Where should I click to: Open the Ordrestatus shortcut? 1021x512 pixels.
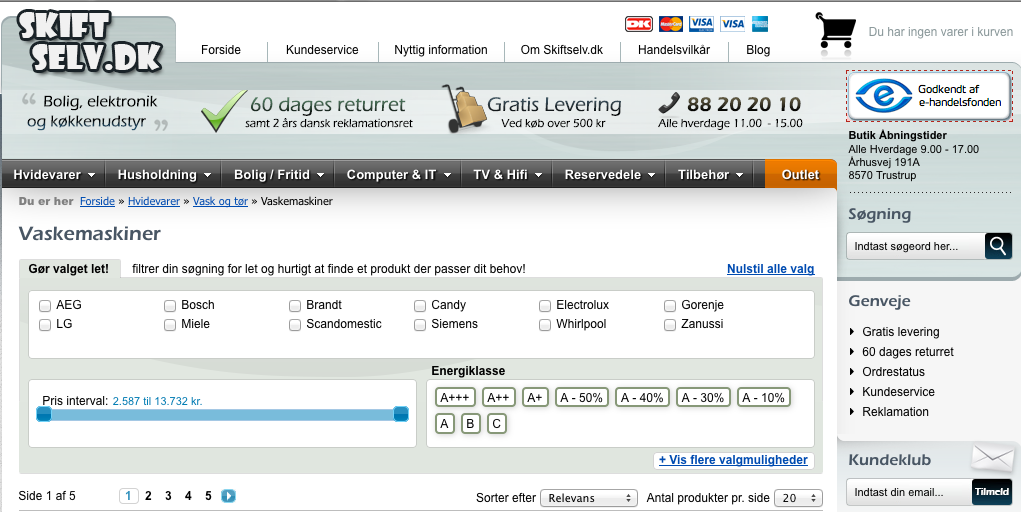[x=893, y=372]
